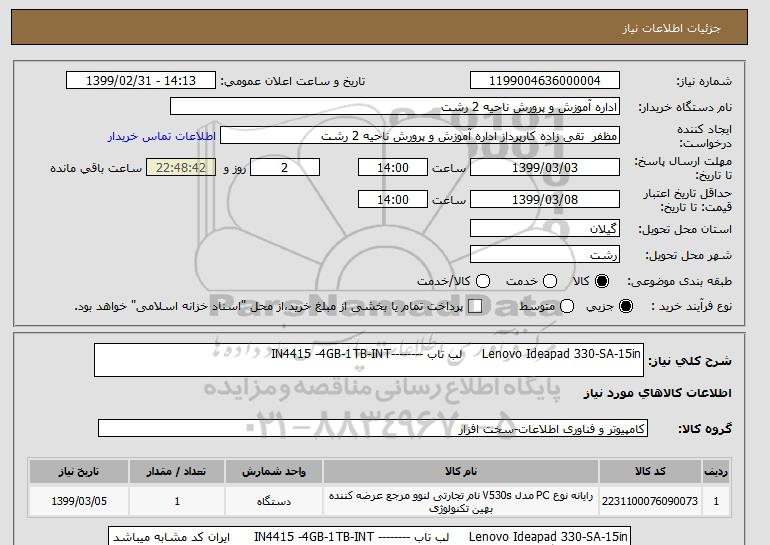Click the جزئیات اطلاعات نیاز page header
The image size is (770, 545).
tap(671, 28)
